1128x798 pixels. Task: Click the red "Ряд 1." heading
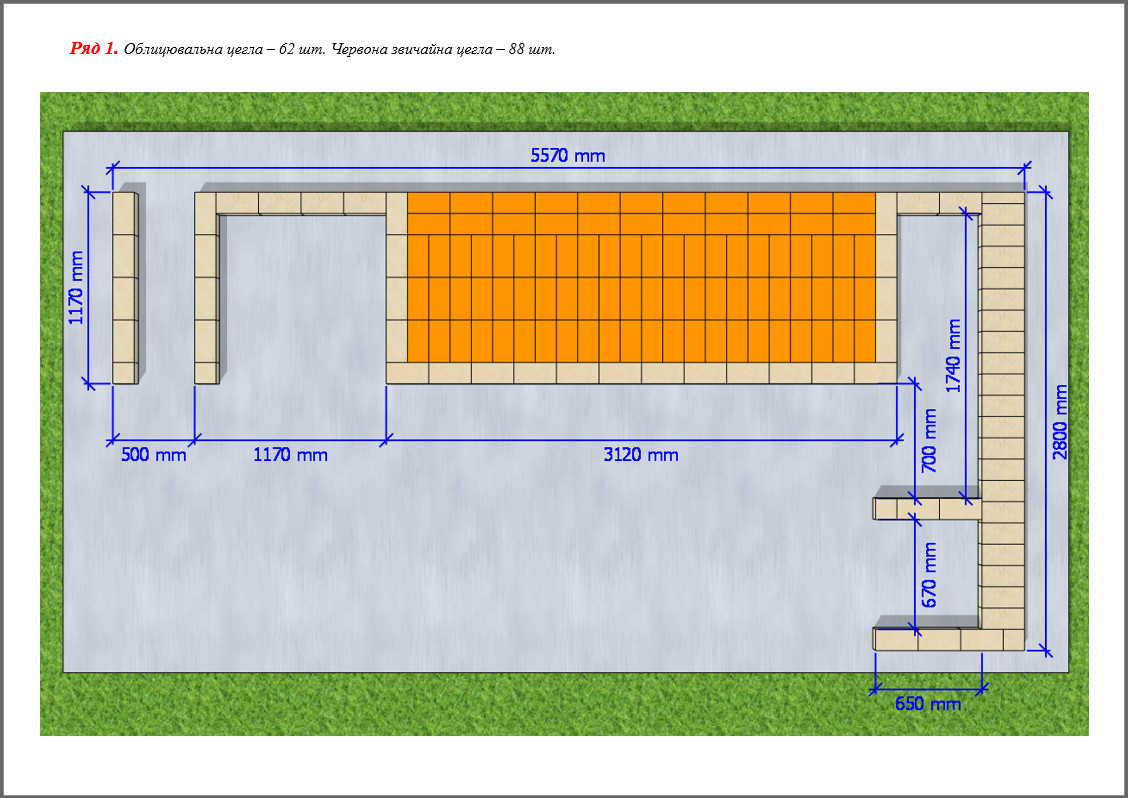point(94,48)
